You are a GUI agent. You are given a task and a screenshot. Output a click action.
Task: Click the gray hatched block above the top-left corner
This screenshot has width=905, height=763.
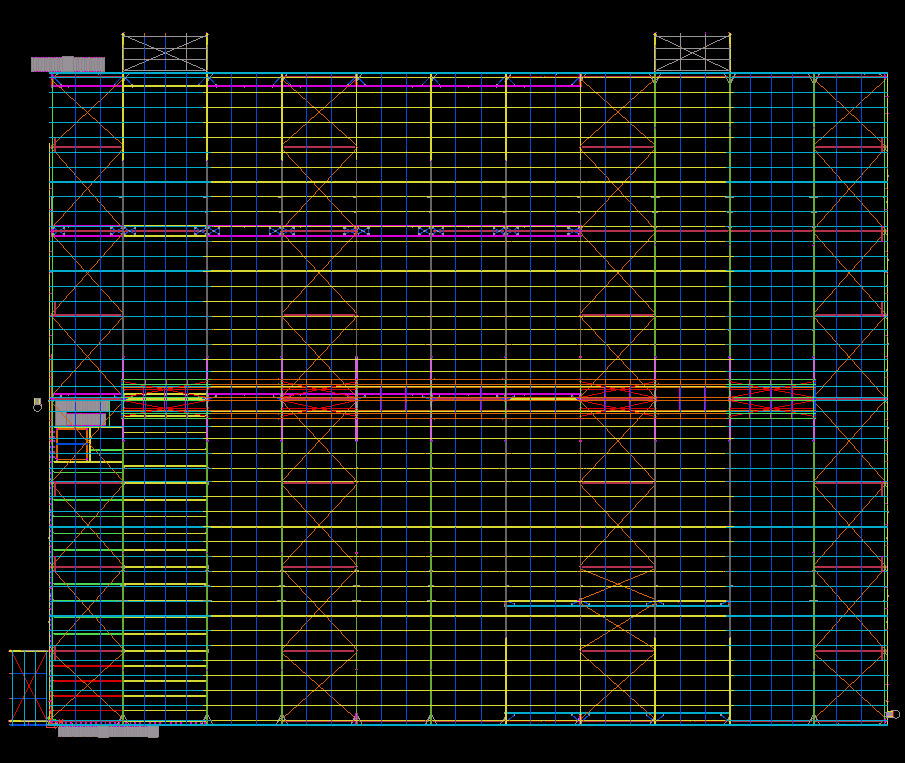coord(67,64)
